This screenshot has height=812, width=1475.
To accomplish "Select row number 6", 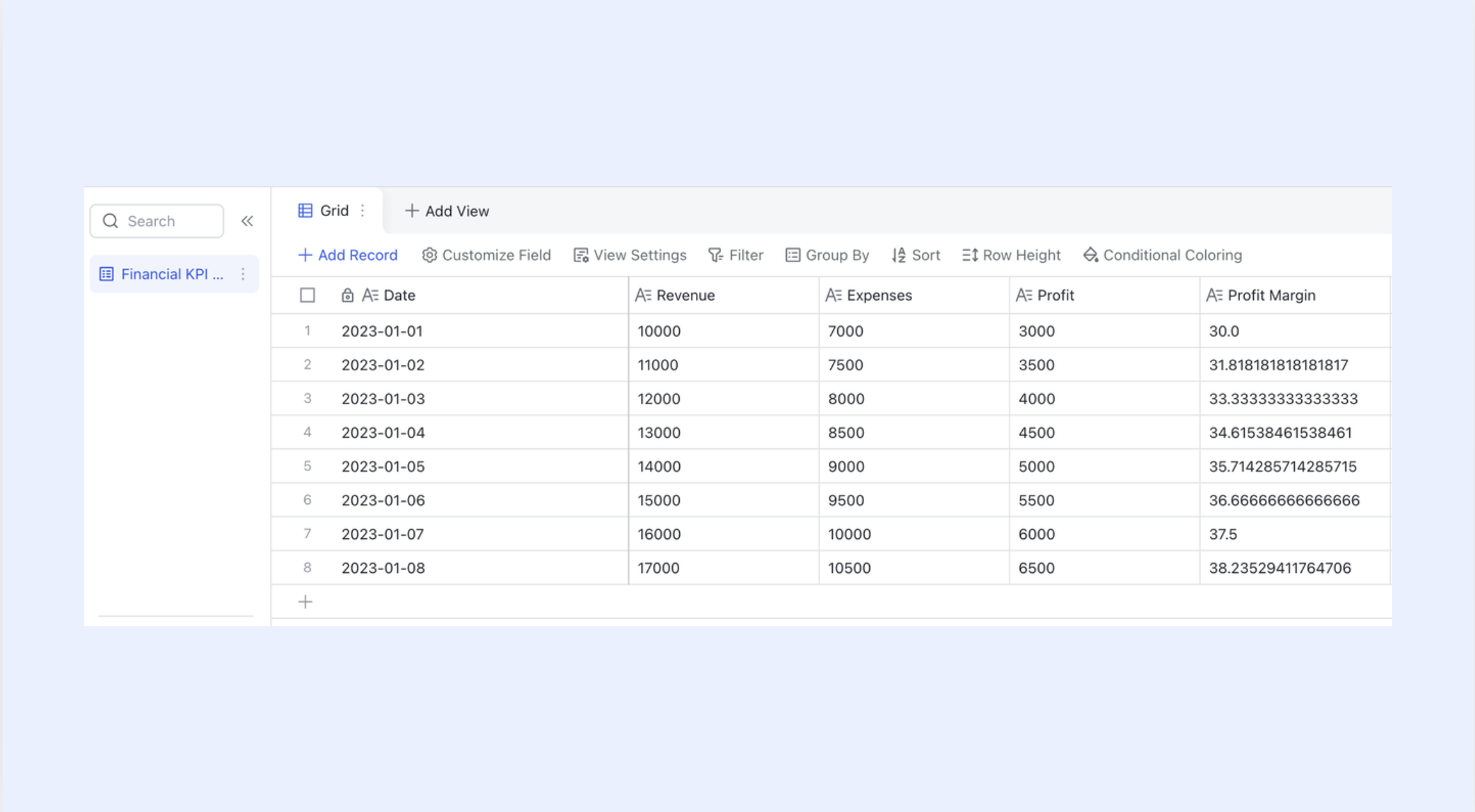I will (307, 500).
